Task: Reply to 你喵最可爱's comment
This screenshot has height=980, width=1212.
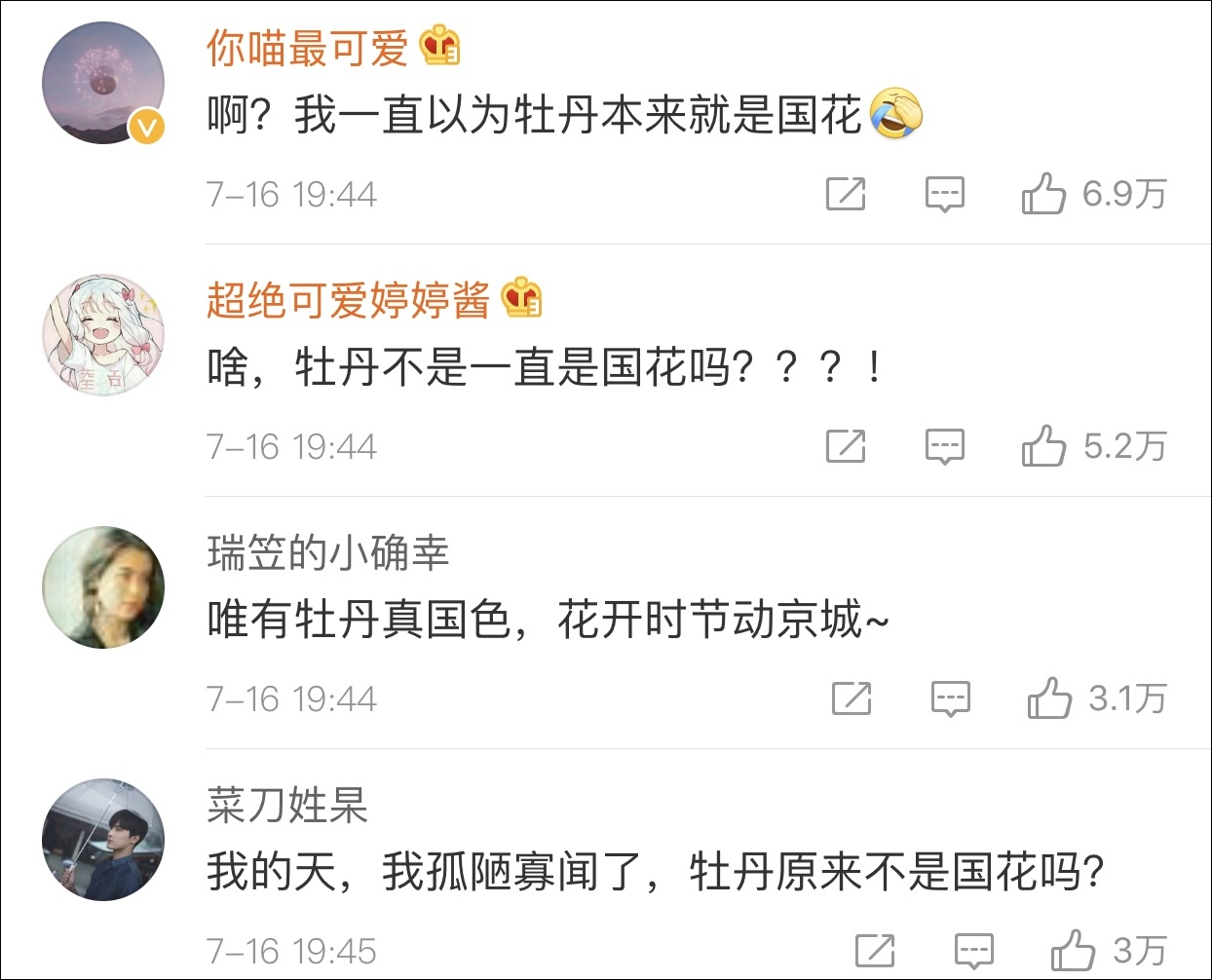Action: point(944,195)
